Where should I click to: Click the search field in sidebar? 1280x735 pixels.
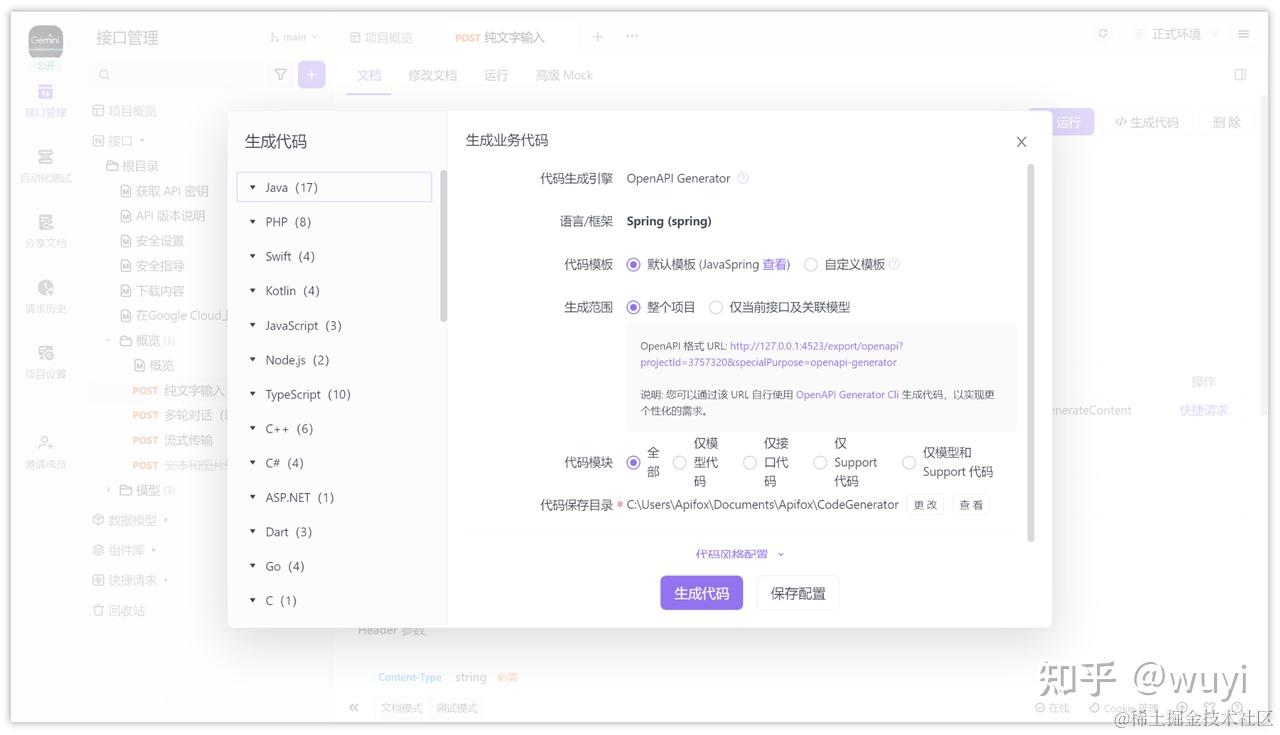(177, 74)
